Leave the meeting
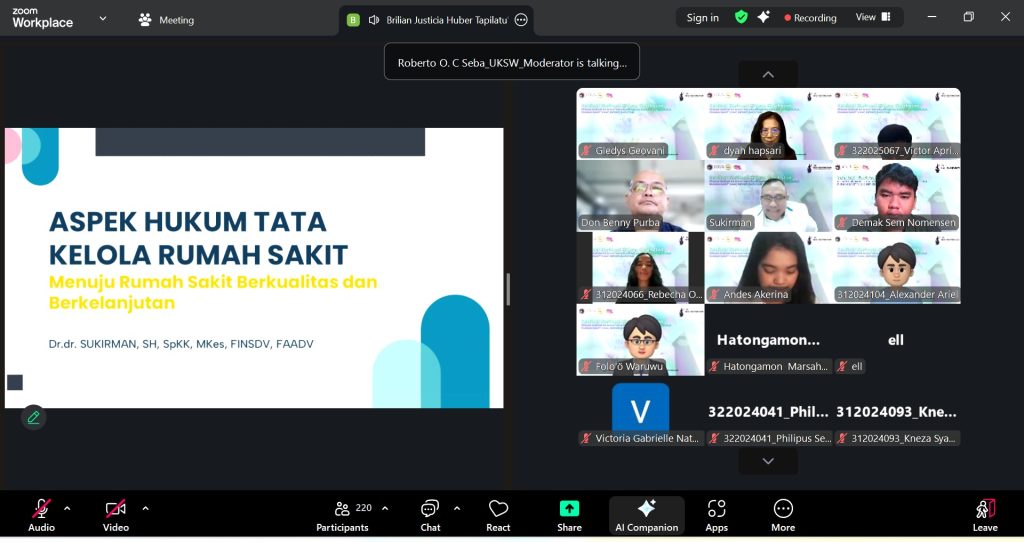Screen dimensions: 1024x542 click(985, 516)
